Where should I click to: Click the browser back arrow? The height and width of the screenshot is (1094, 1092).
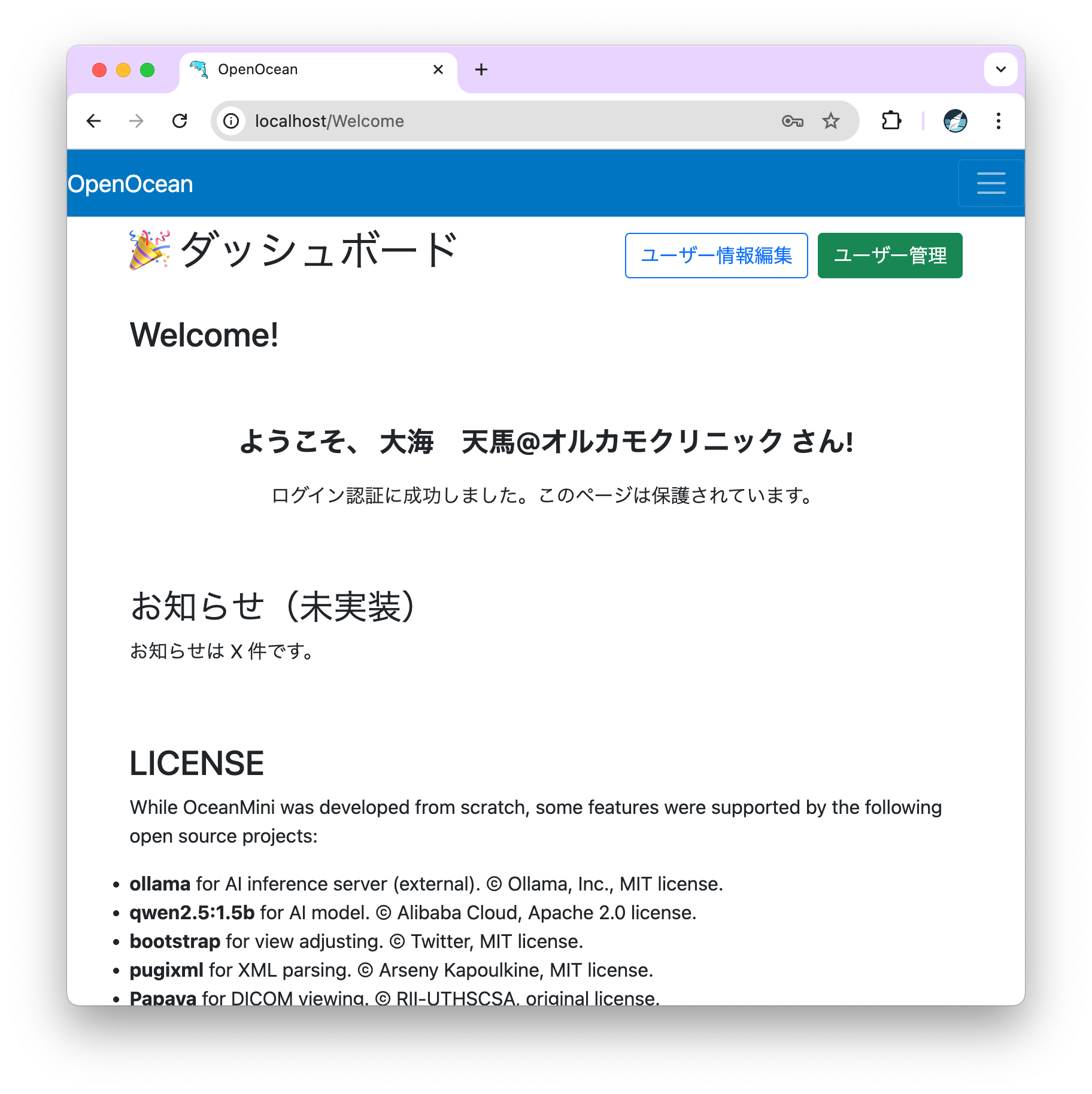[94, 121]
